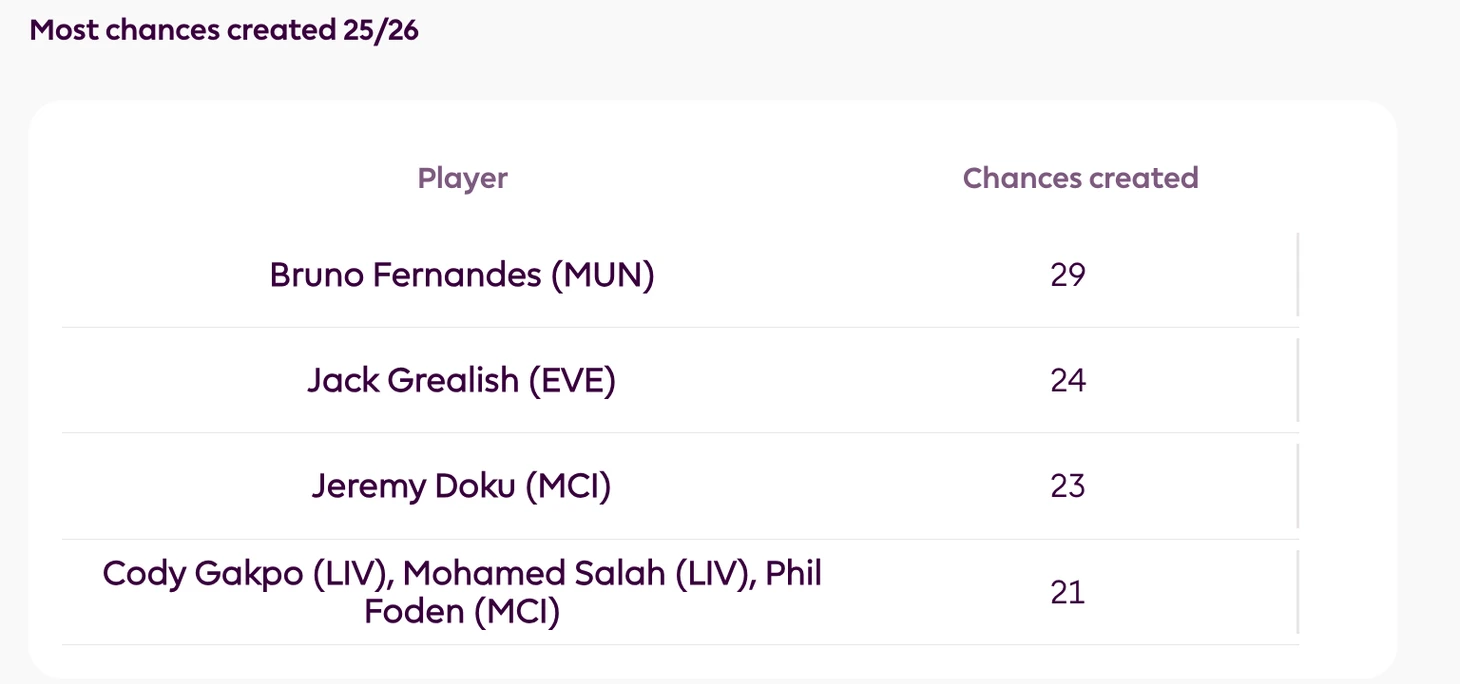Open Bruno Fernandes player name
Screen dimensions: 1460x684
click(x=405, y=275)
